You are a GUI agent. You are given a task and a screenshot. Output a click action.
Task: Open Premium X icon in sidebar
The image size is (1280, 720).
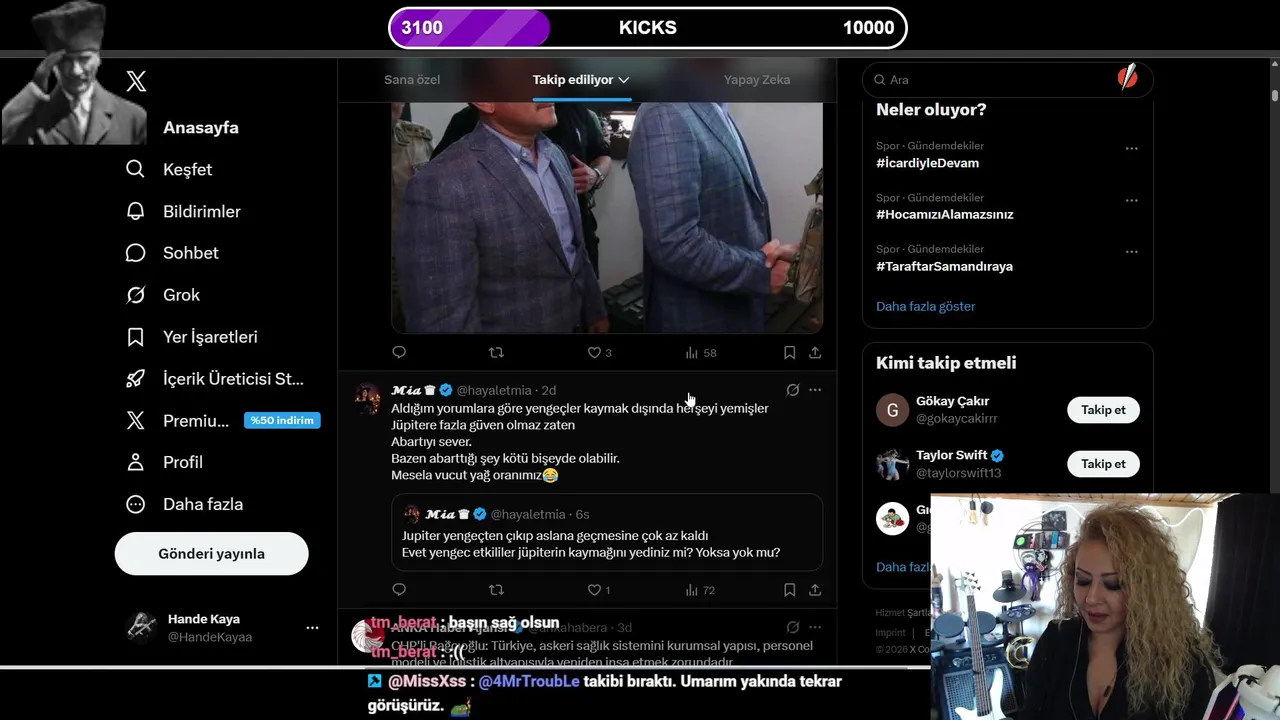point(135,421)
